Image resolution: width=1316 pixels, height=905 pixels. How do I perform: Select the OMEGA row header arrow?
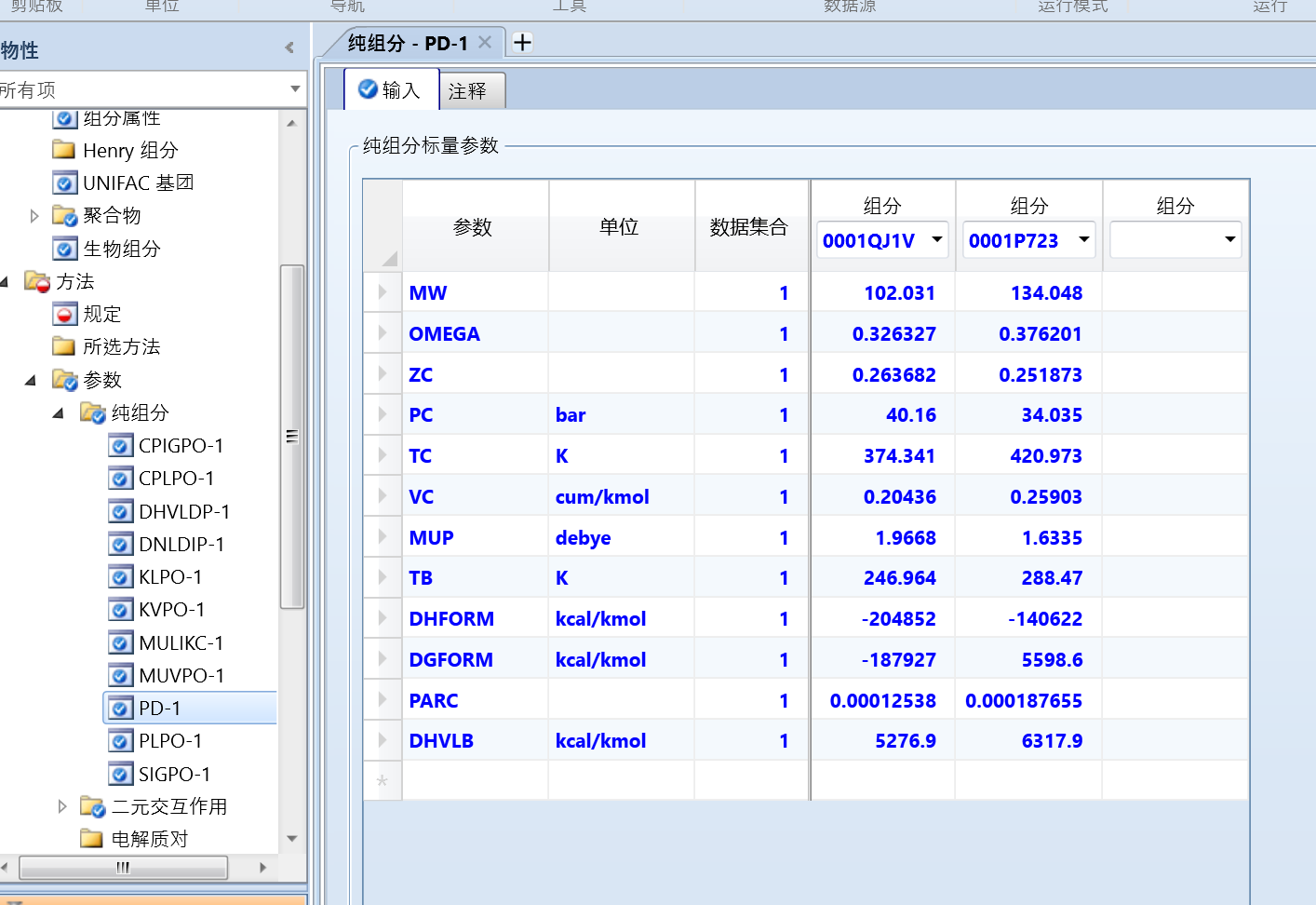383,333
